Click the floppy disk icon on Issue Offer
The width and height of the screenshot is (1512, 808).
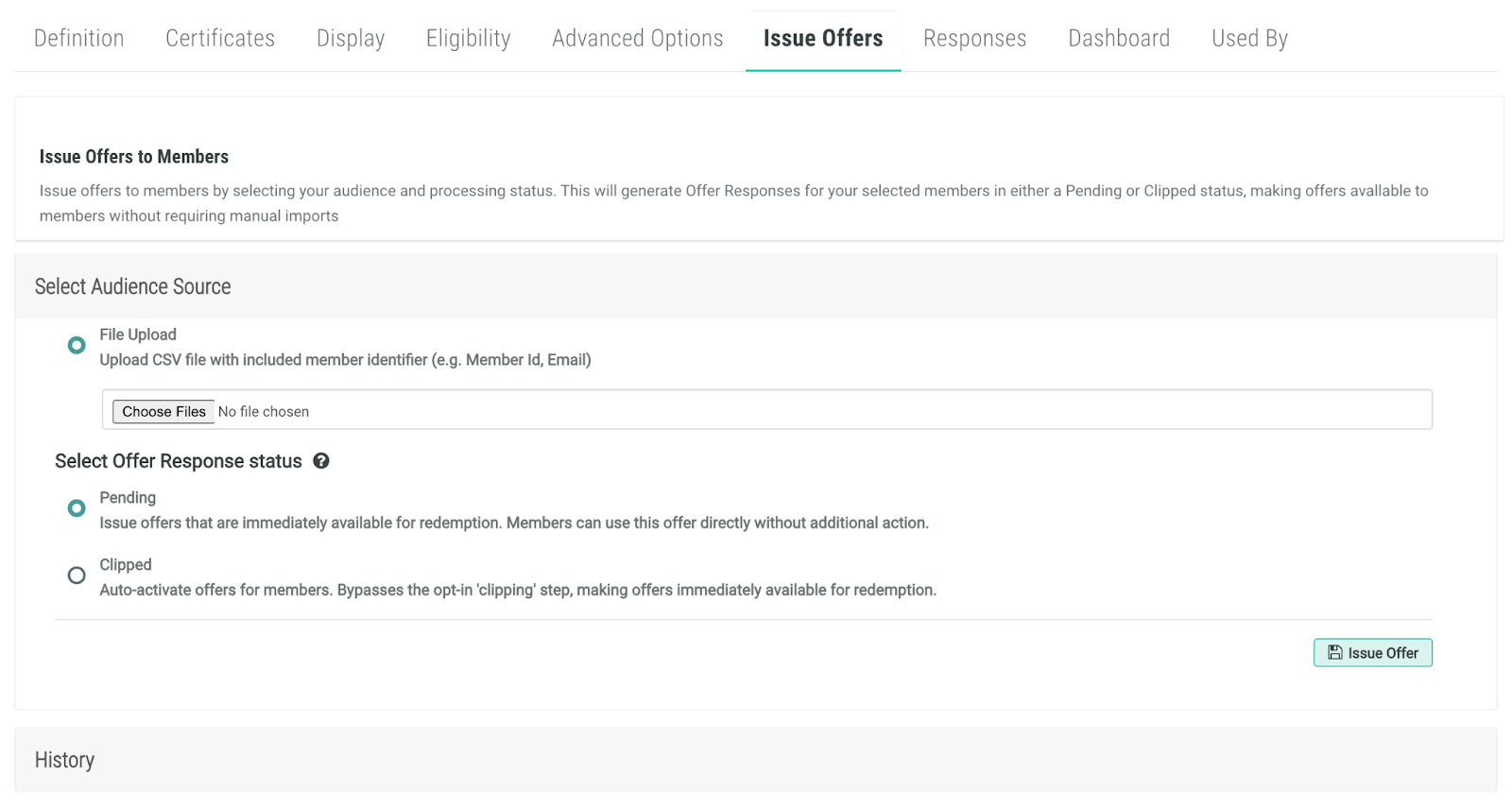[x=1334, y=653]
